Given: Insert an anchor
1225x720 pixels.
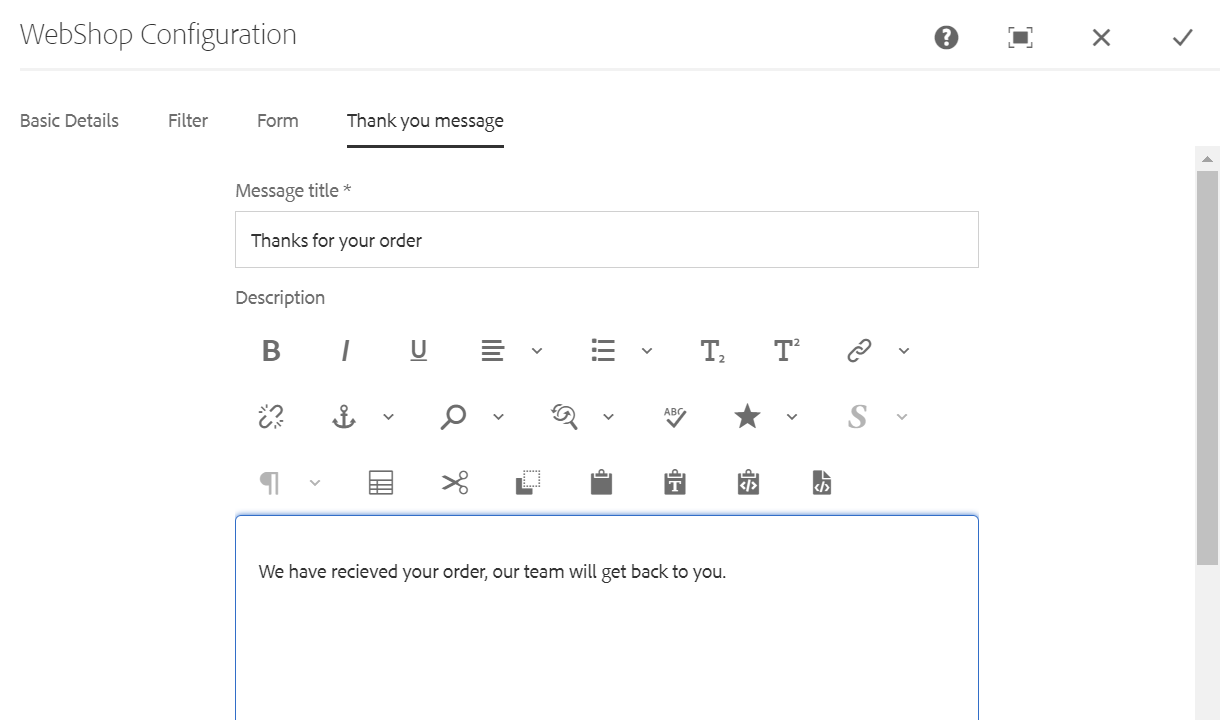Looking at the screenshot, I should click(344, 417).
